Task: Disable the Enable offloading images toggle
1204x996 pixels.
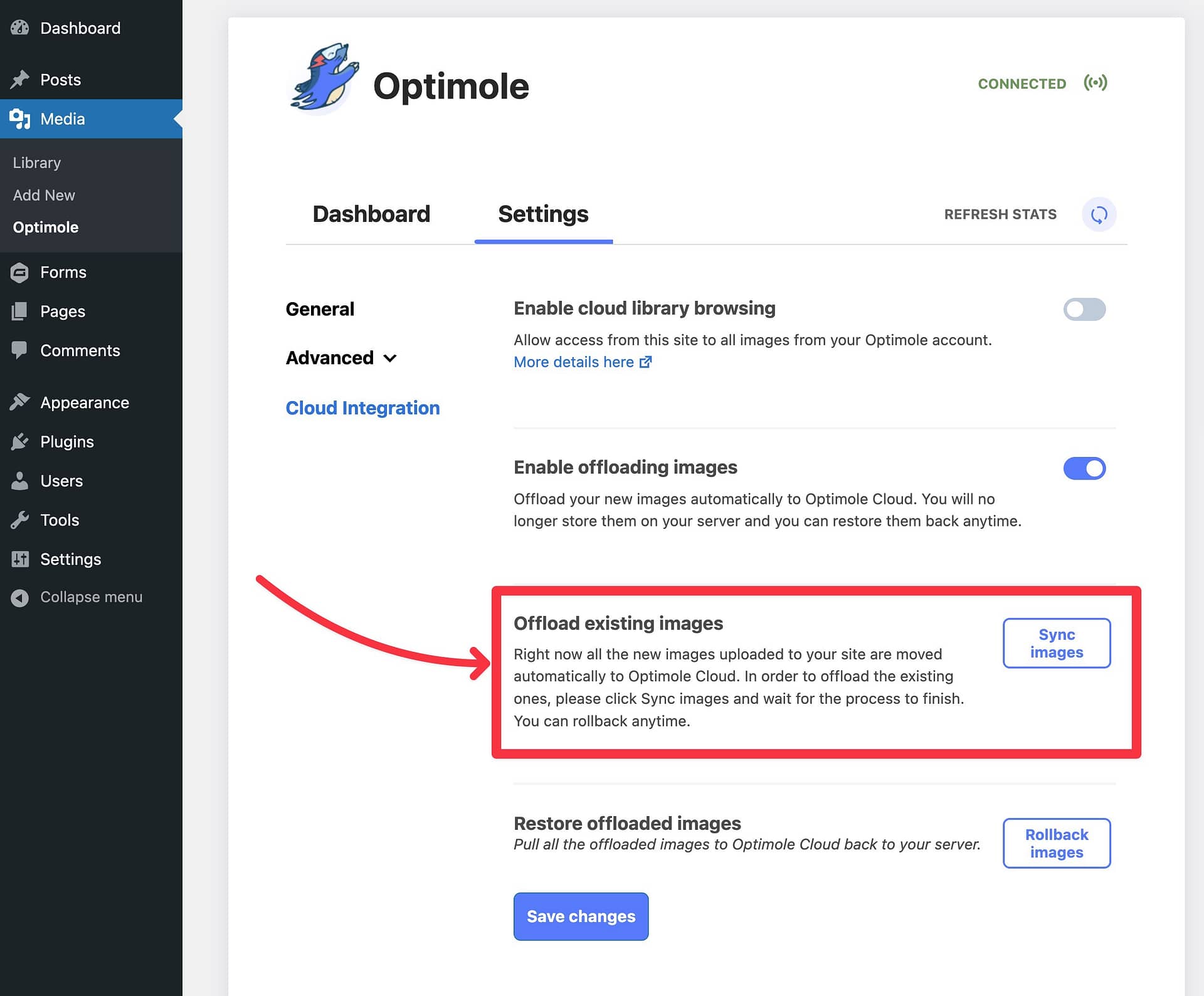Action: (1085, 468)
